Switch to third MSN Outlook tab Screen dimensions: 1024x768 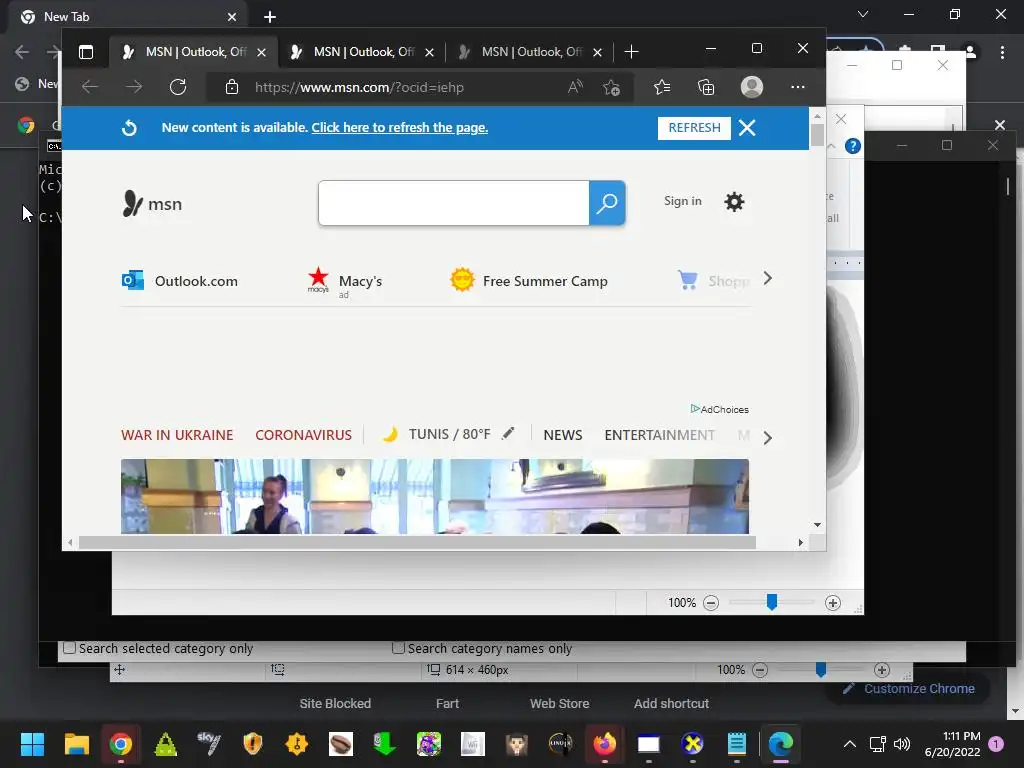click(x=530, y=52)
